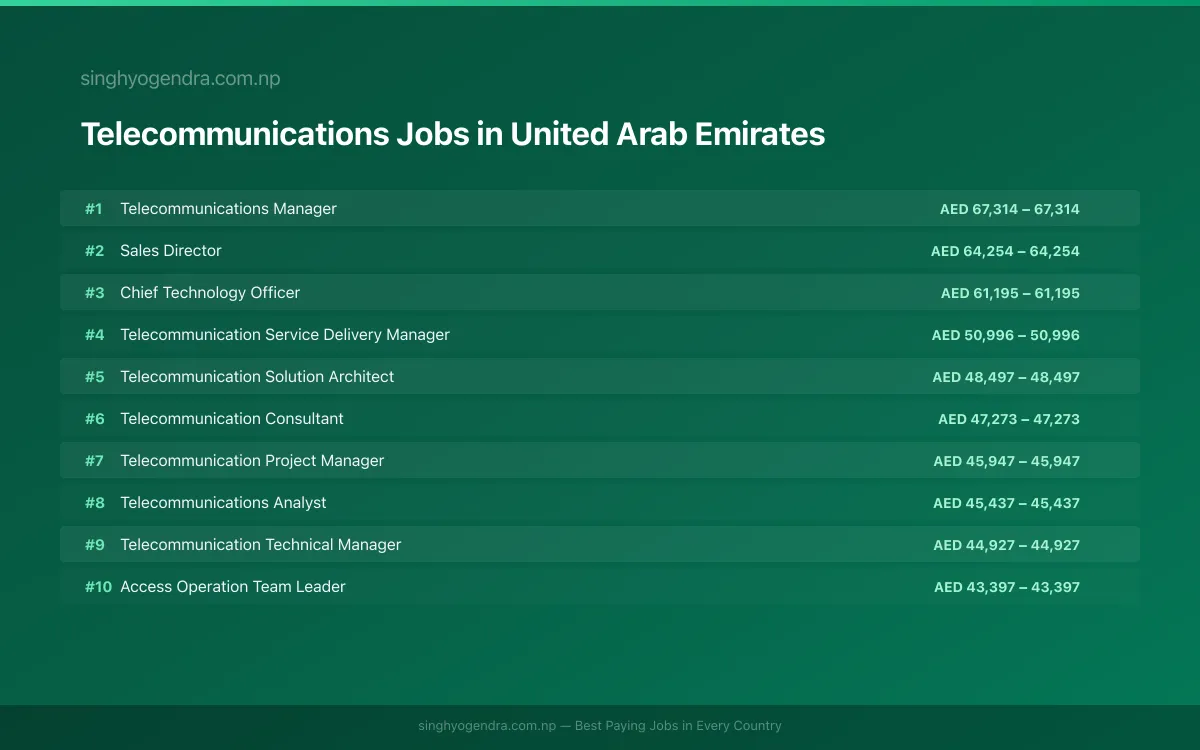This screenshot has height=750, width=1200.
Task: Click the #5 rank number
Action: coord(95,377)
